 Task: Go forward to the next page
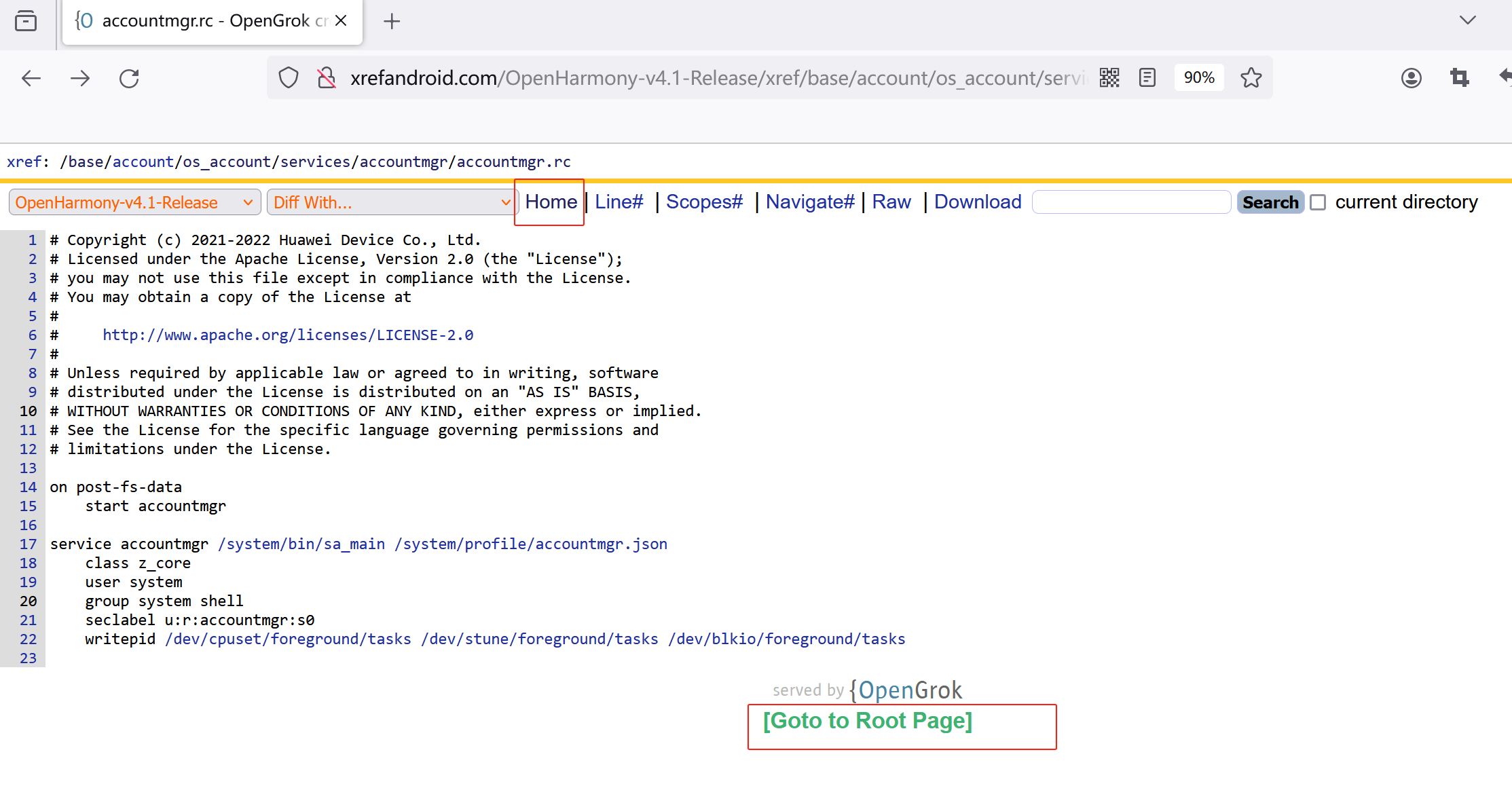click(80, 78)
